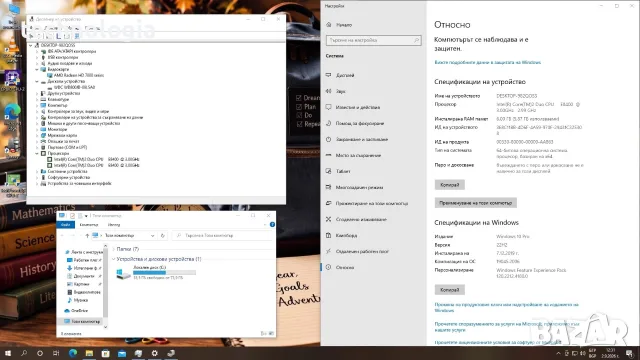
Task: Click the first copy button under device specifications
Action: [x=449, y=185]
